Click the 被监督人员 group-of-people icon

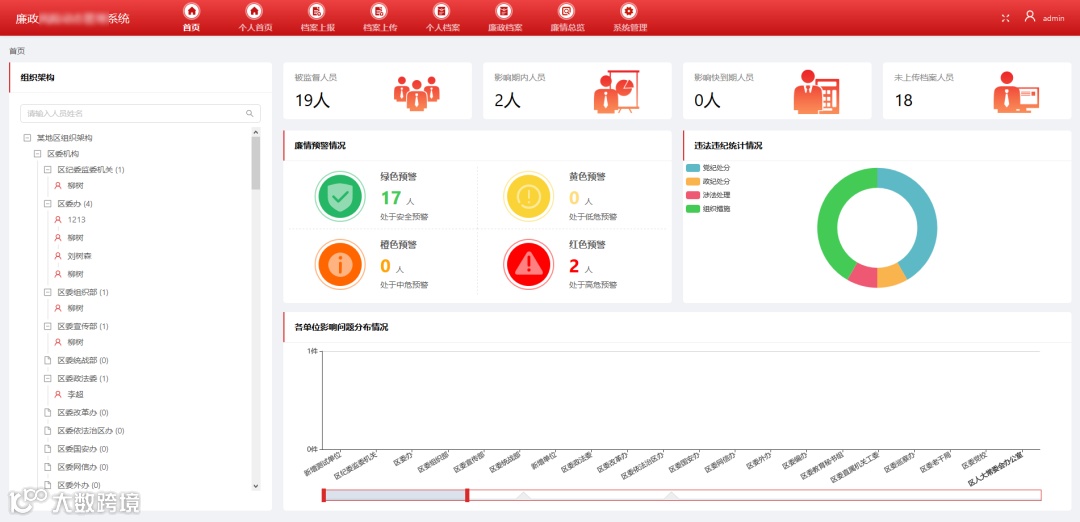[417, 92]
